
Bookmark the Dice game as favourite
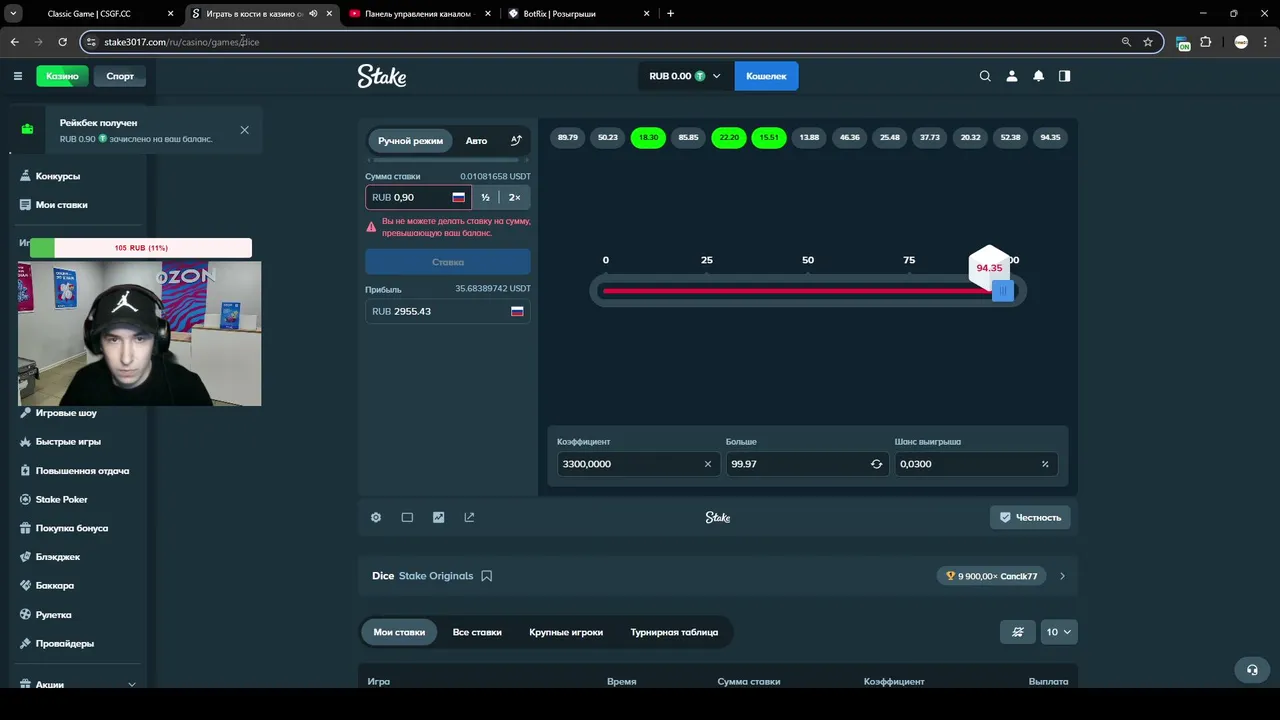(487, 576)
